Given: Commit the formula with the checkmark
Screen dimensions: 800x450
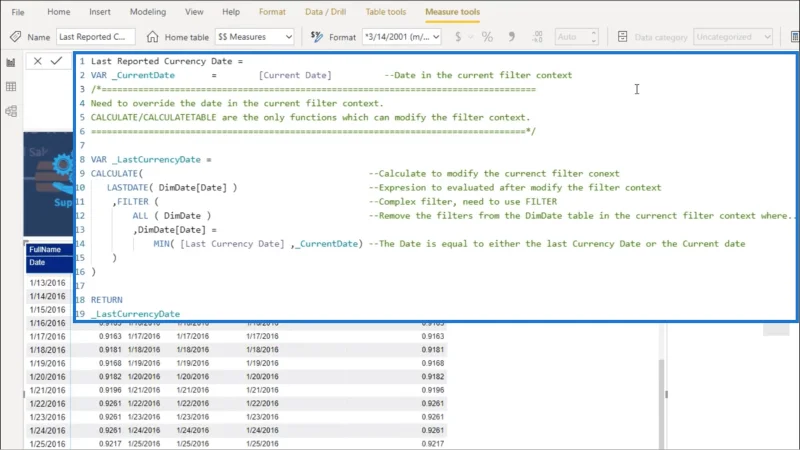Looking at the screenshot, I should coord(56,61).
